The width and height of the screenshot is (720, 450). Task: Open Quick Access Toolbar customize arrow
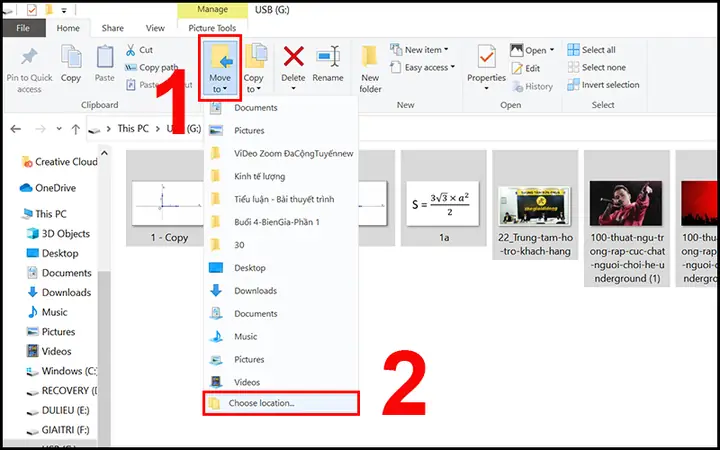click(64, 10)
